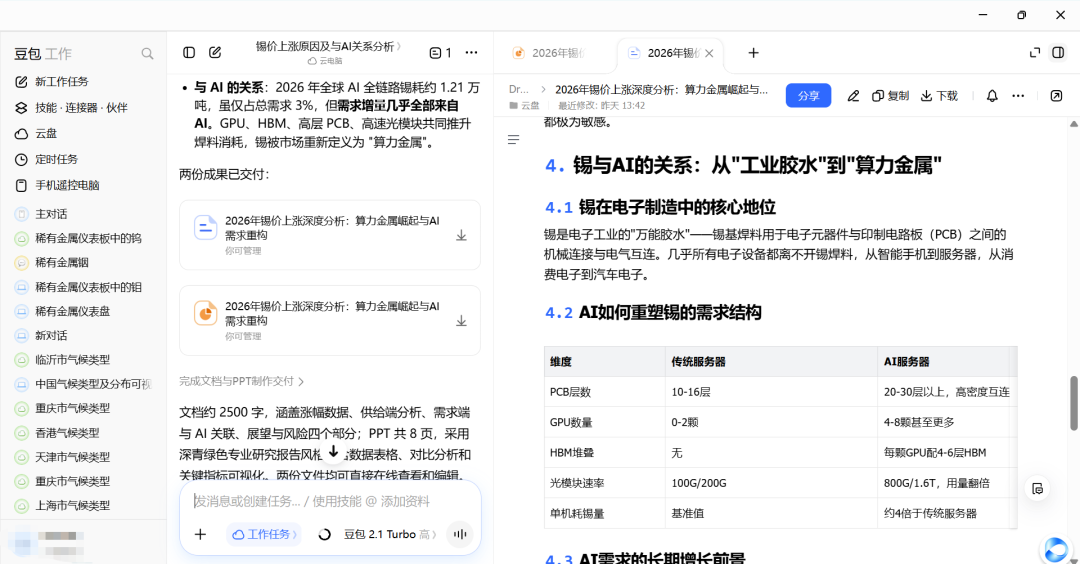The width and height of the screenshot is (1080, 564).
Task: Edit the document with the pencil icon
Action: pos(853,96)
